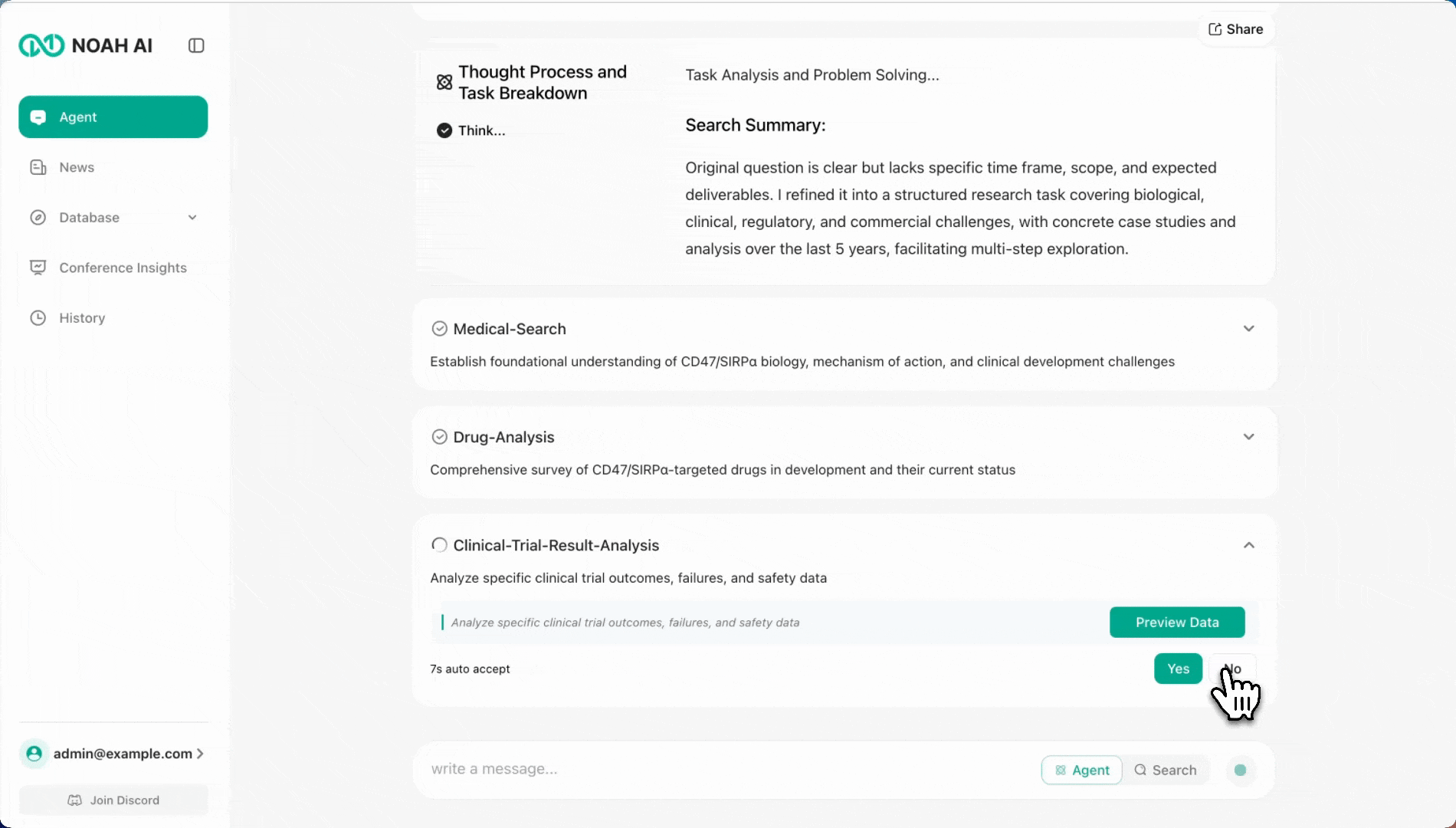Open the News sidebar item
Screen dimensions: 1456x828
[x=77, y=167]
